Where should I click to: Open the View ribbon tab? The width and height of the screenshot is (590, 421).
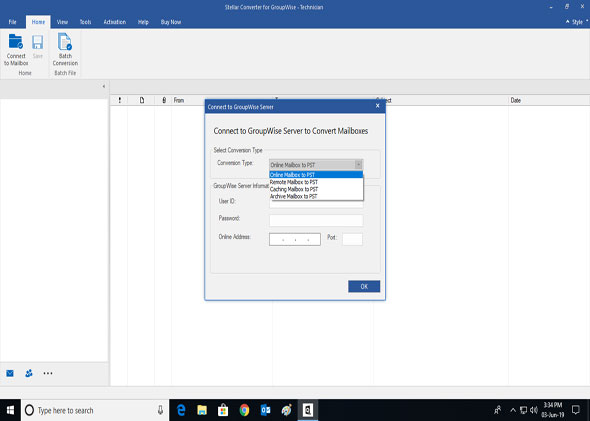62,22
